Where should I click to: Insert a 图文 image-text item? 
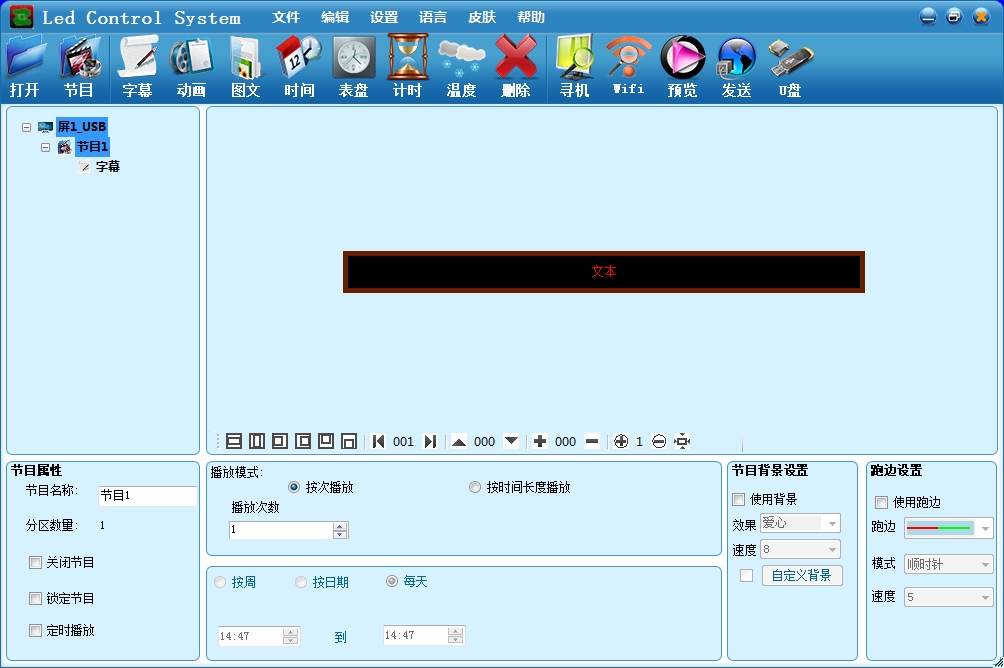pos(245,67)
